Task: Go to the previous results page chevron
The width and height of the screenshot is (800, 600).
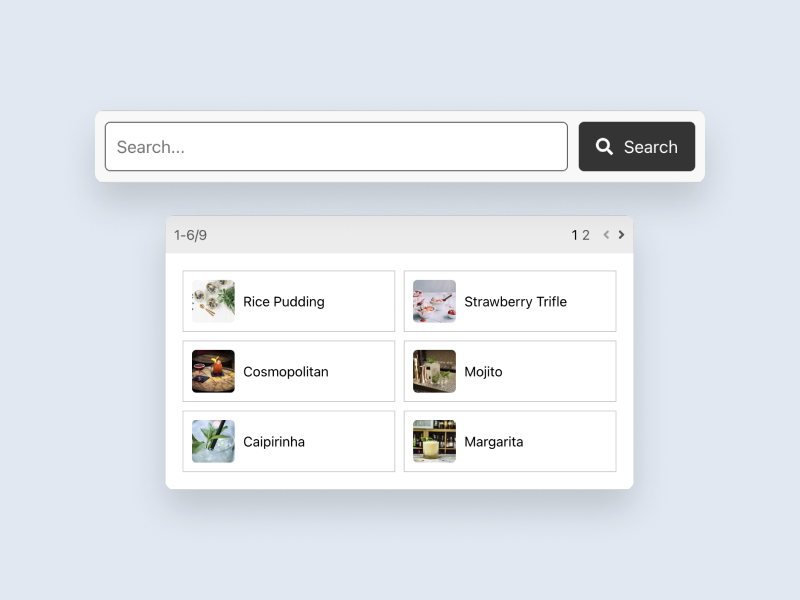Action: tap(606, 235)
